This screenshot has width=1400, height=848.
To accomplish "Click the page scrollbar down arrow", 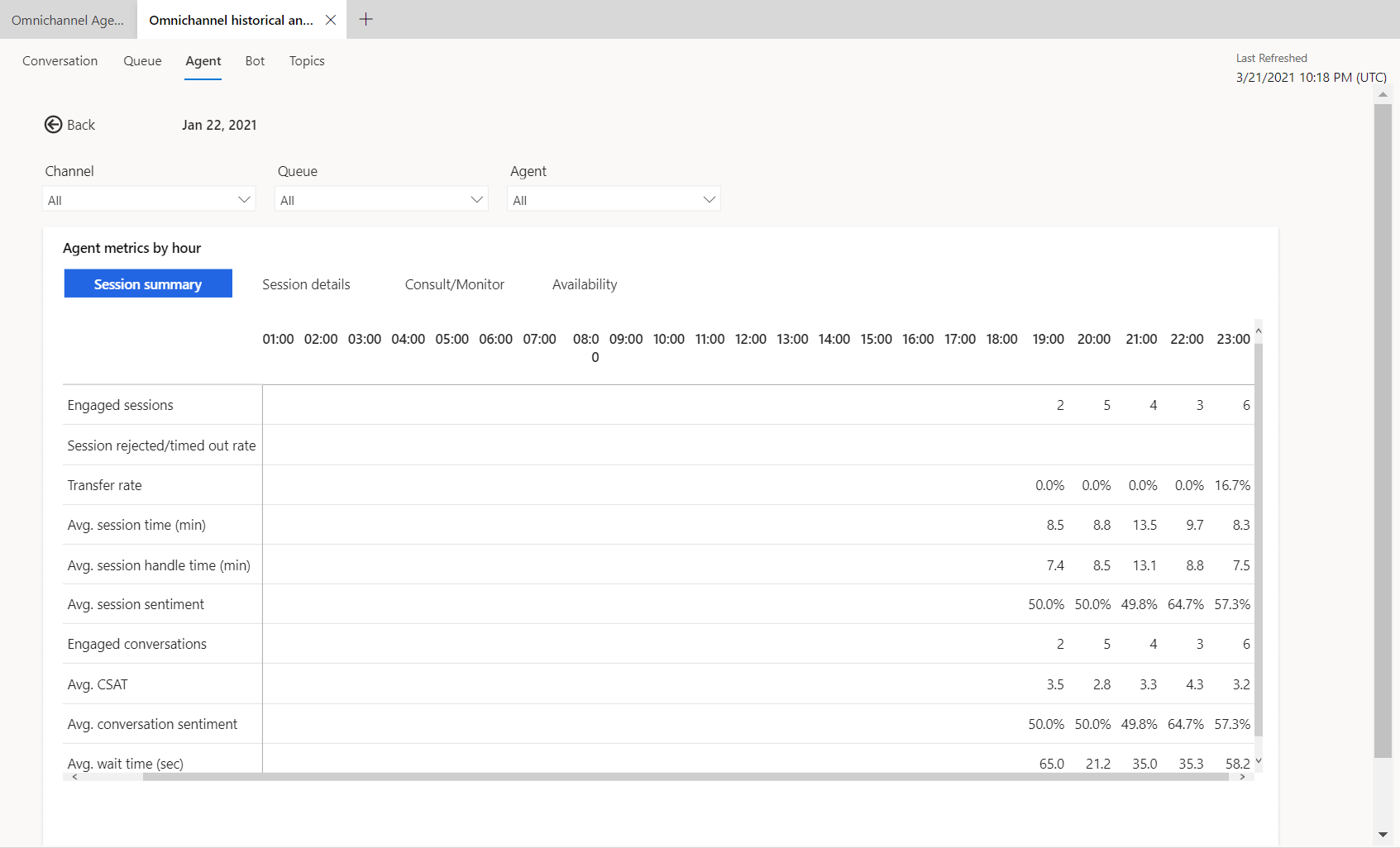I will pos(1383,835).
